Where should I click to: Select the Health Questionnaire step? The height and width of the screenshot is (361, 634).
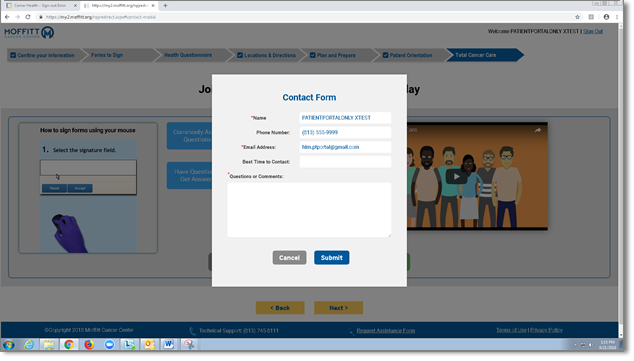click(188, 55)
